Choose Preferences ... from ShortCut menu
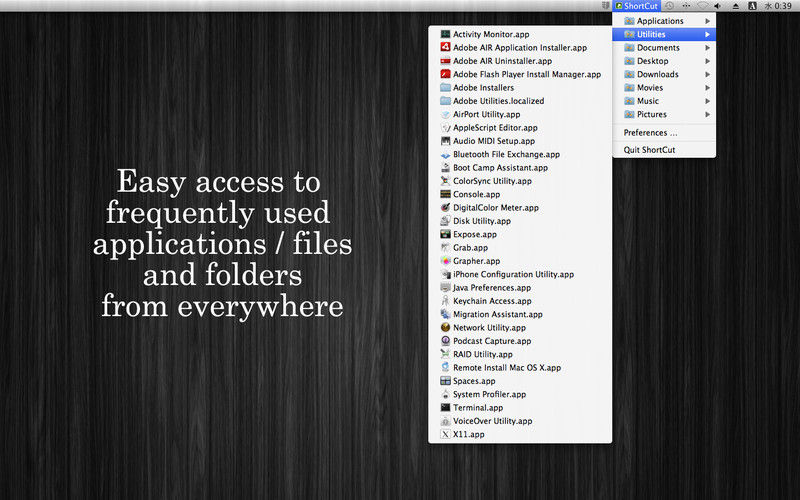Image resolution: width=800 pixels, height=500 pixels. coord(664,133)
